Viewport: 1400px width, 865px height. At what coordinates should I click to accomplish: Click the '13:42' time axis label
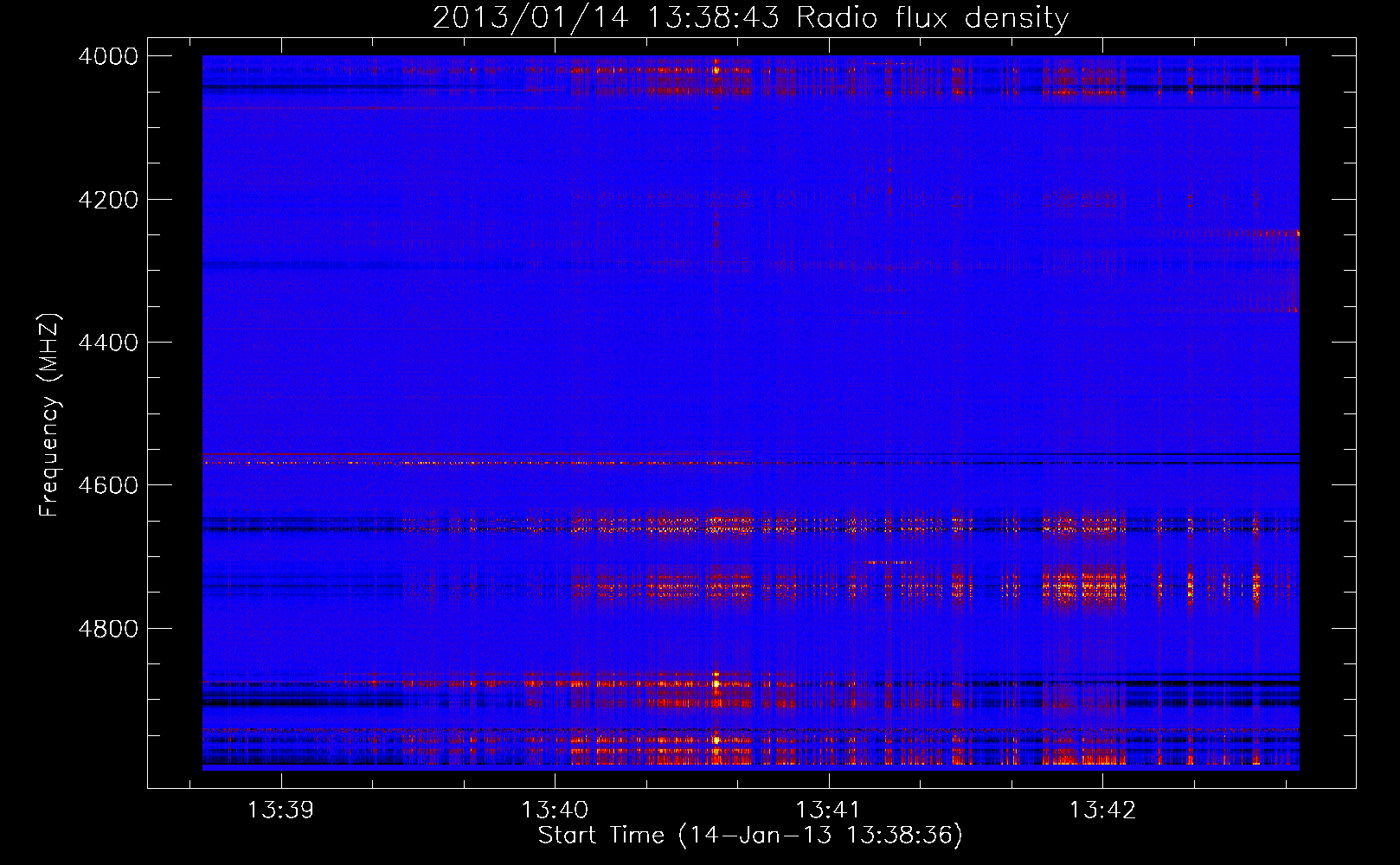pyautogui.click(x=1102, y=811)
